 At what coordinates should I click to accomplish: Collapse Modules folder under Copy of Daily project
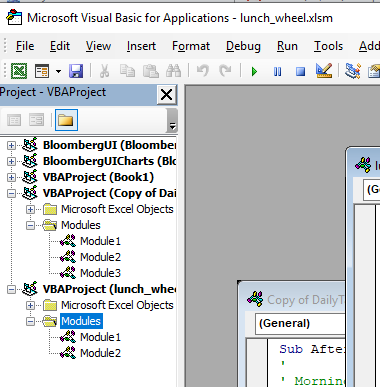point(30,225)
